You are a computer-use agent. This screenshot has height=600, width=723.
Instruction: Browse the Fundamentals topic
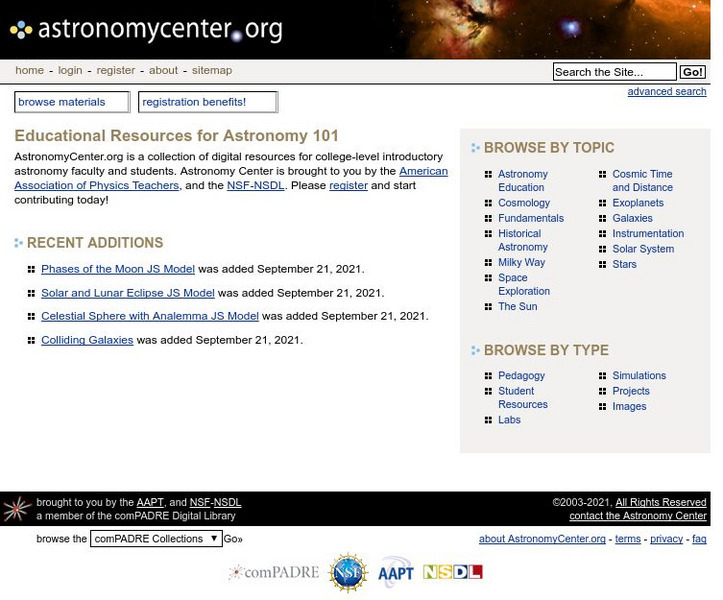tap(531, 218)
